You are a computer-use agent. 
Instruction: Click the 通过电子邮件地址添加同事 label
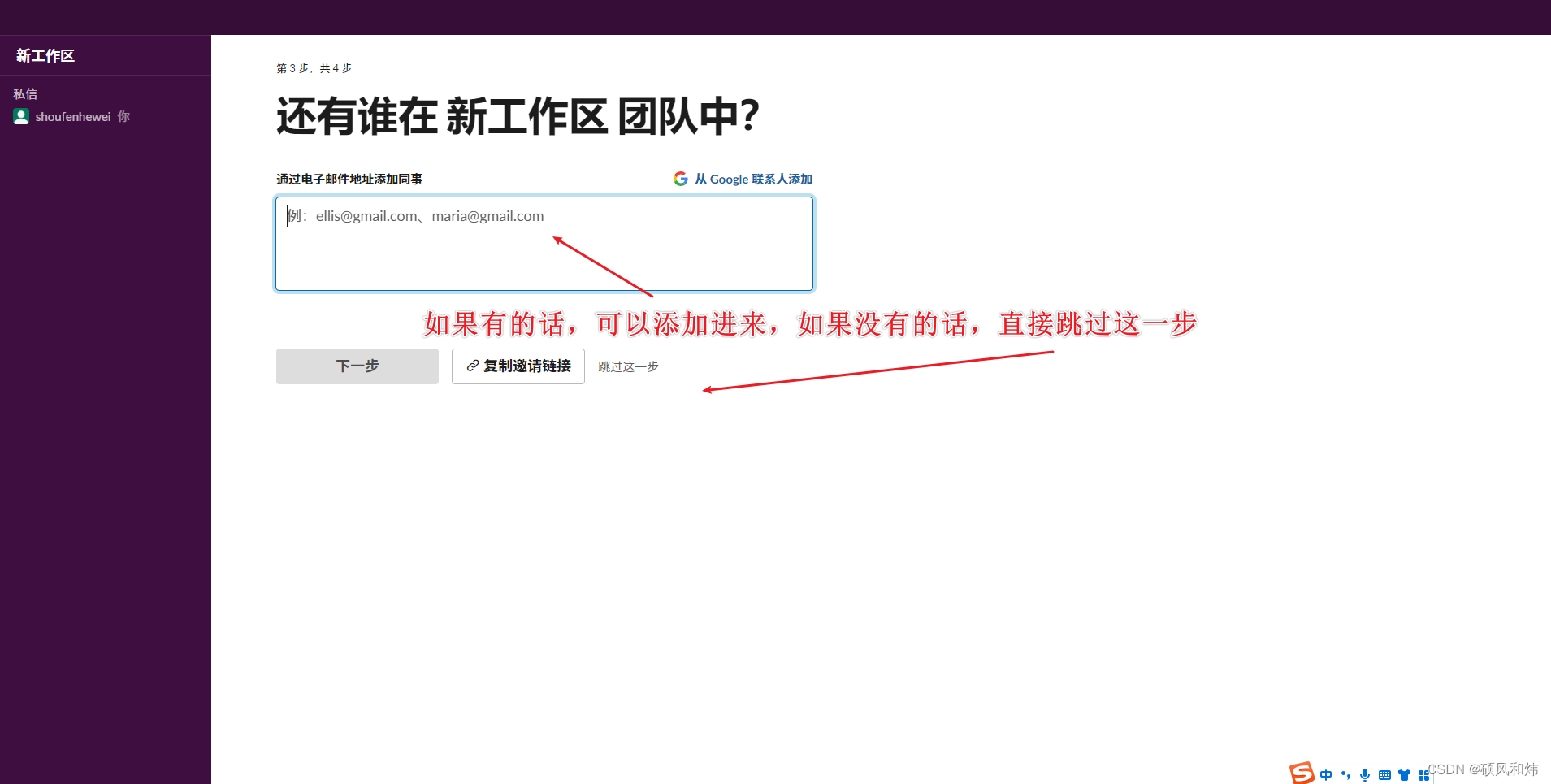(349, 179)
